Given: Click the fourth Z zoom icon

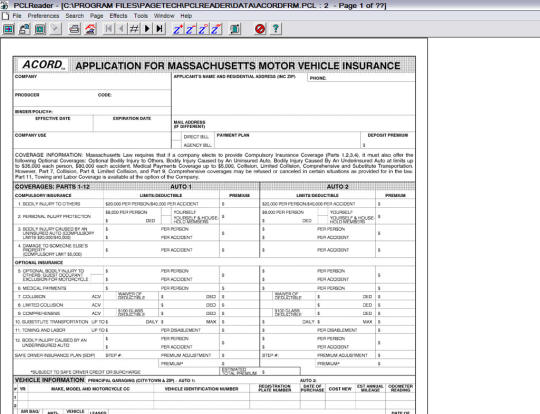Looking at the screenshot, I should coord(216,29).
